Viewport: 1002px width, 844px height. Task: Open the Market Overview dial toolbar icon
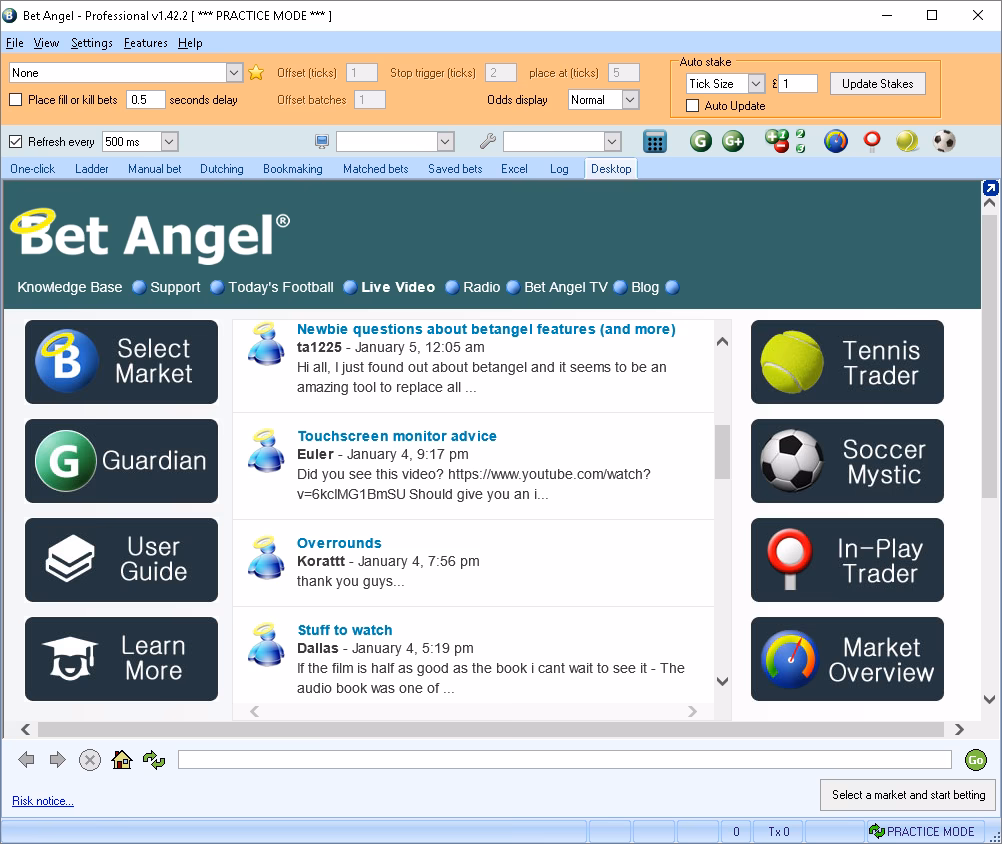coord(836,142)
